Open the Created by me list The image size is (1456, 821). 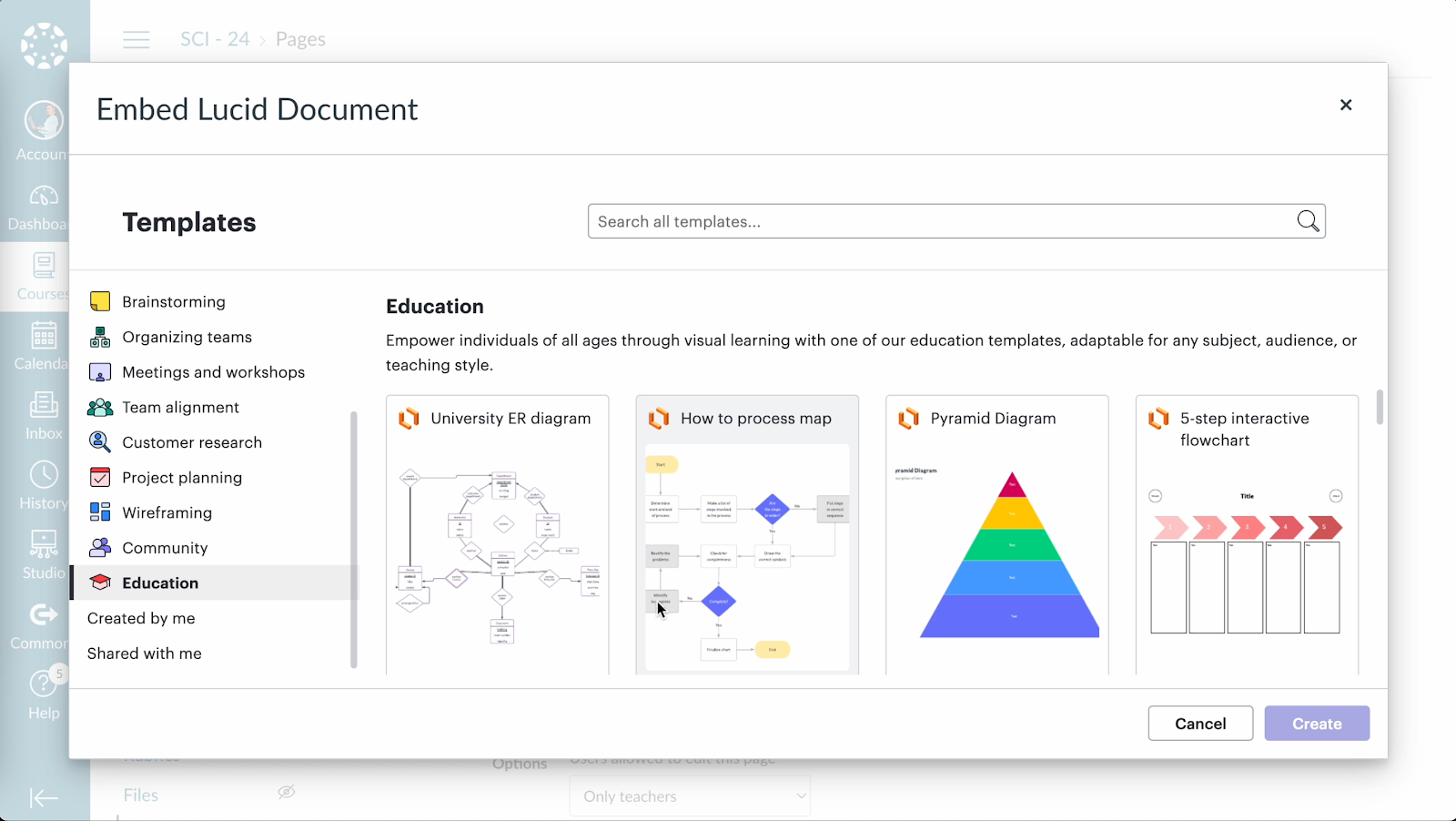click(141, 618)
